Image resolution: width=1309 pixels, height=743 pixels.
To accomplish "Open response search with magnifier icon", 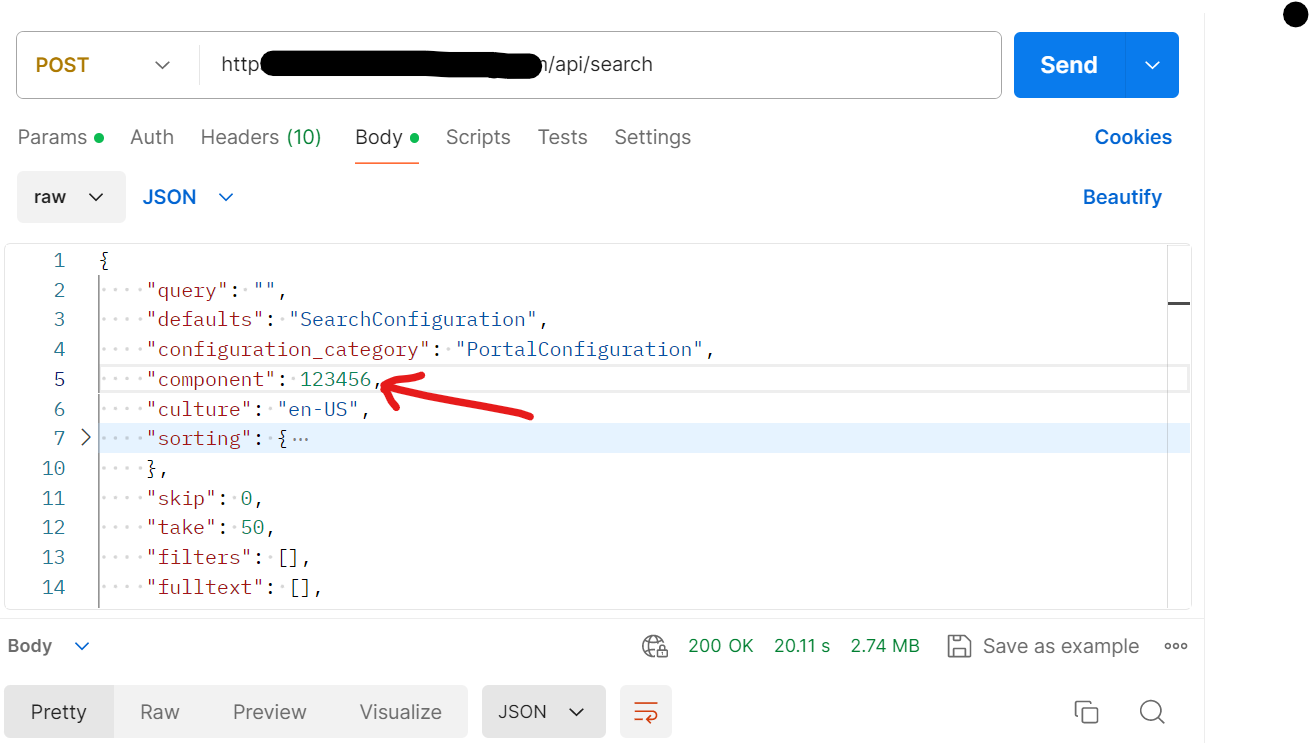I will click(1152, 712).
